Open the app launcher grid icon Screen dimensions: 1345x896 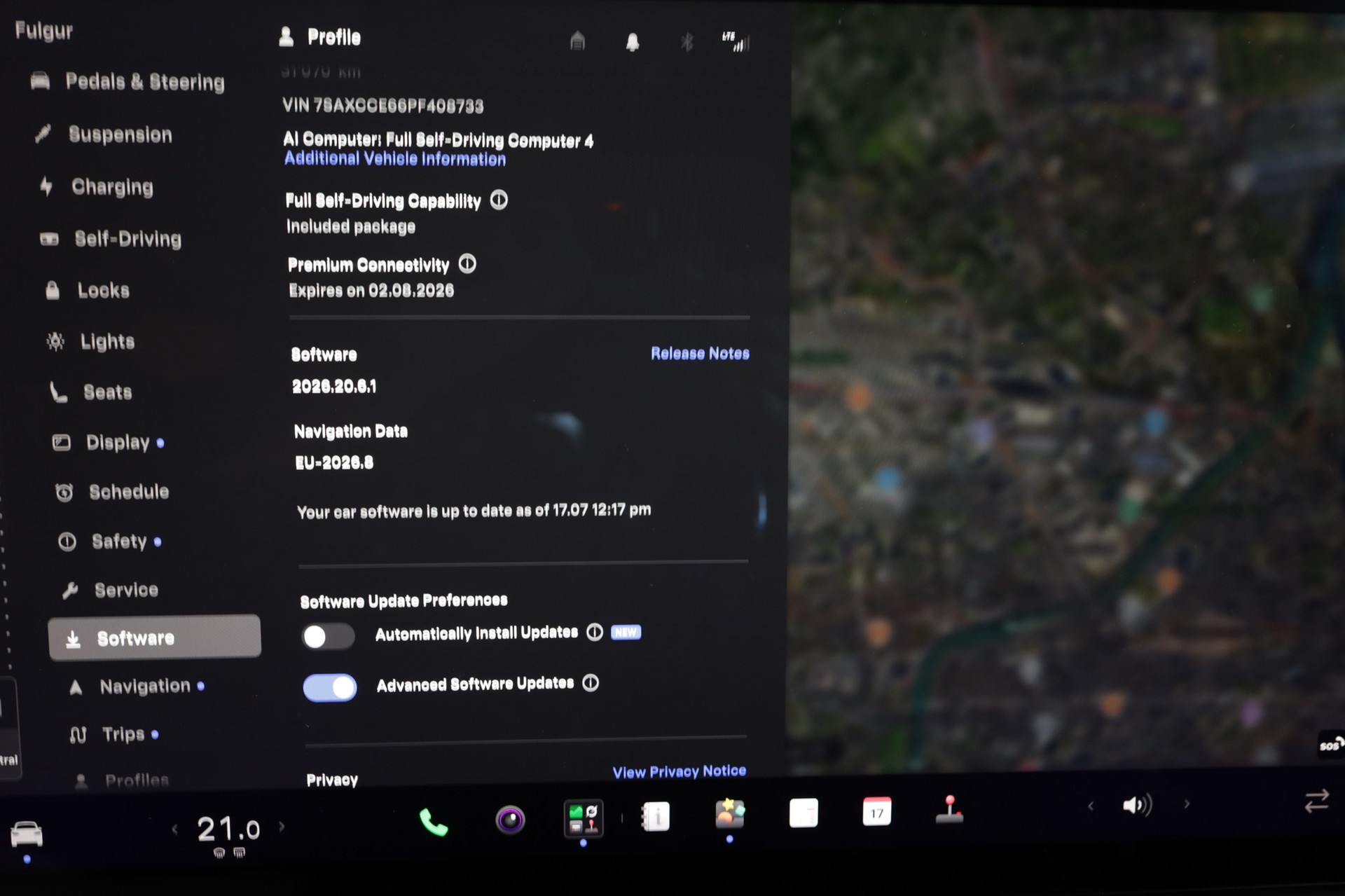(x=583, y=818)
